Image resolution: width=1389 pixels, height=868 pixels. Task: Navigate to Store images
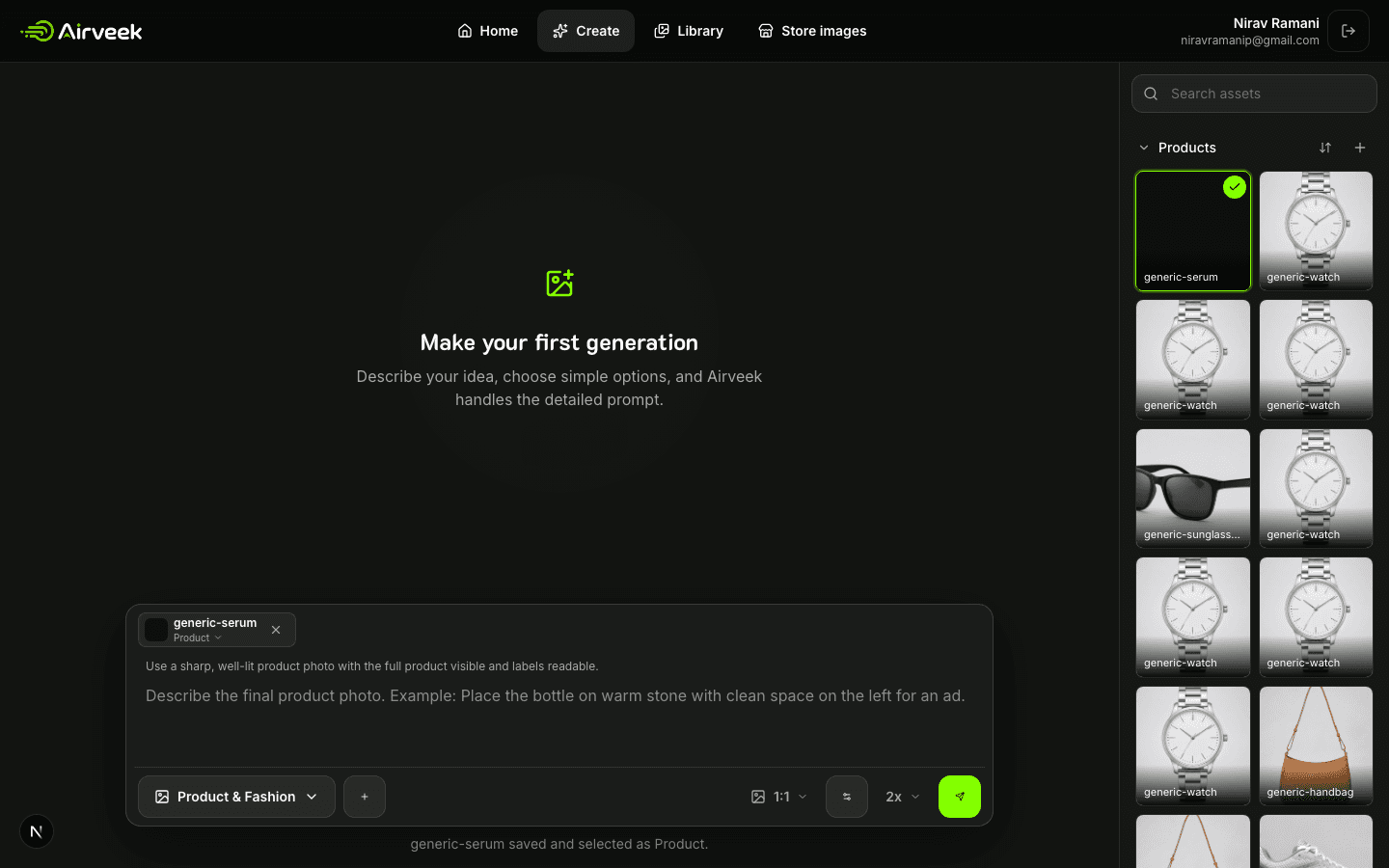812,31
